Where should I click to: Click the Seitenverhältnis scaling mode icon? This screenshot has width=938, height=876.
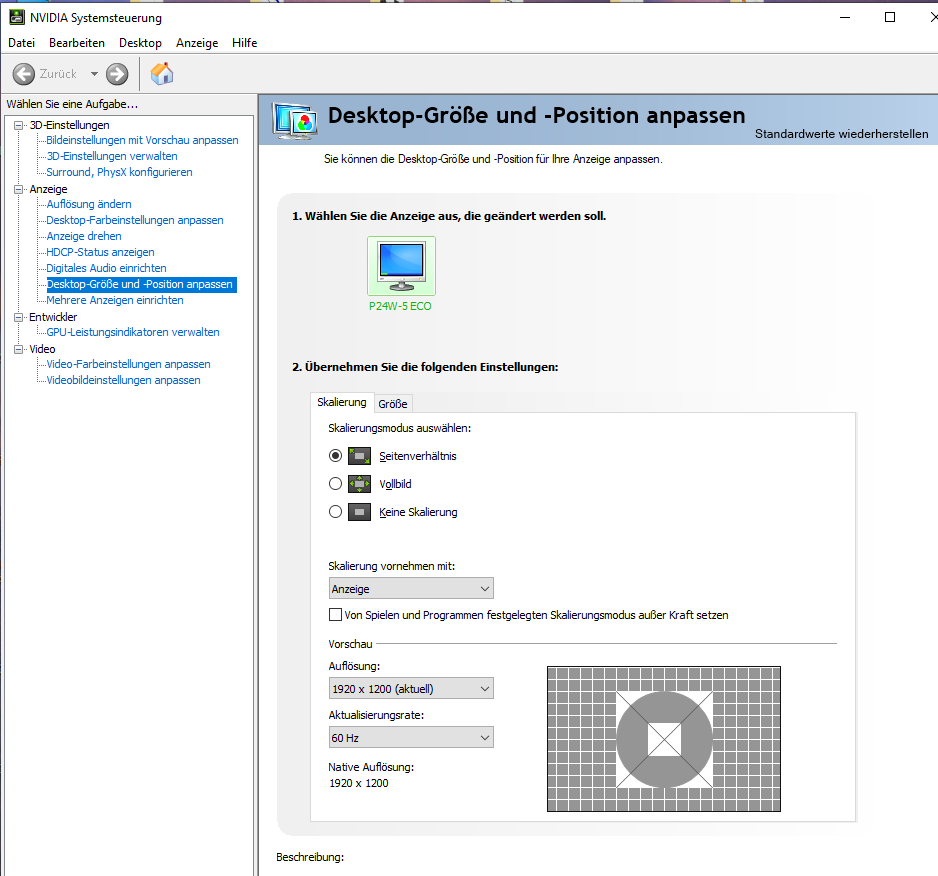360,456
